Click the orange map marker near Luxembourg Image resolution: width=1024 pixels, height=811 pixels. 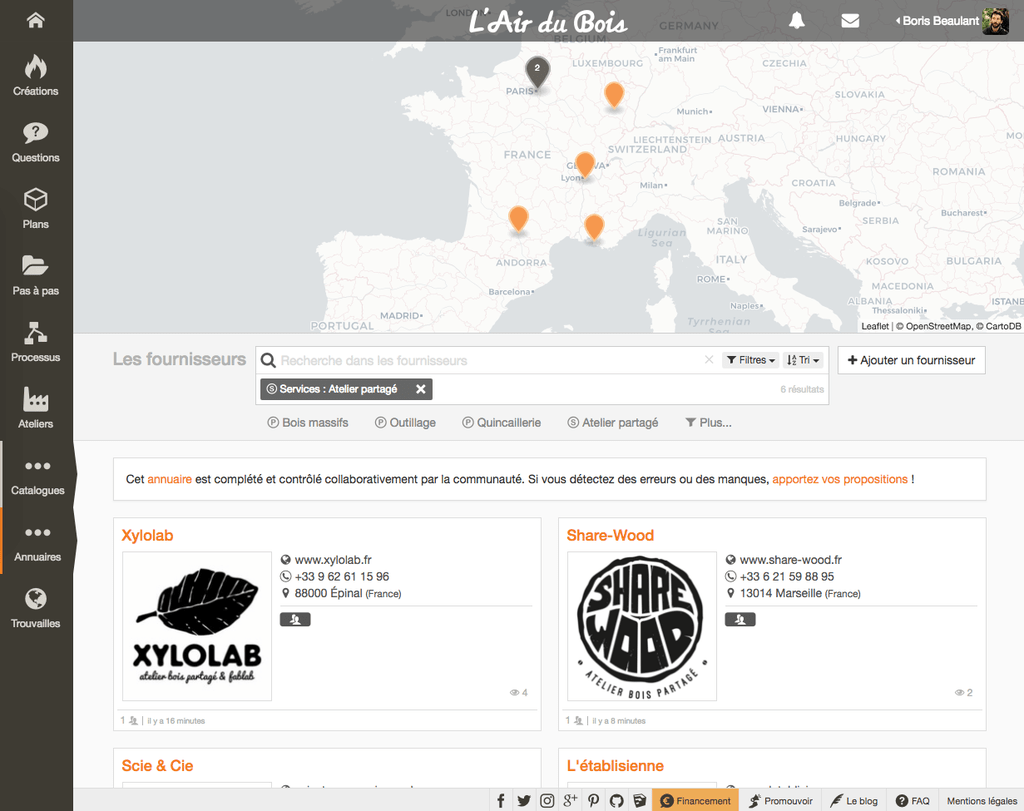pyautogui.click(x=614, y=95)
